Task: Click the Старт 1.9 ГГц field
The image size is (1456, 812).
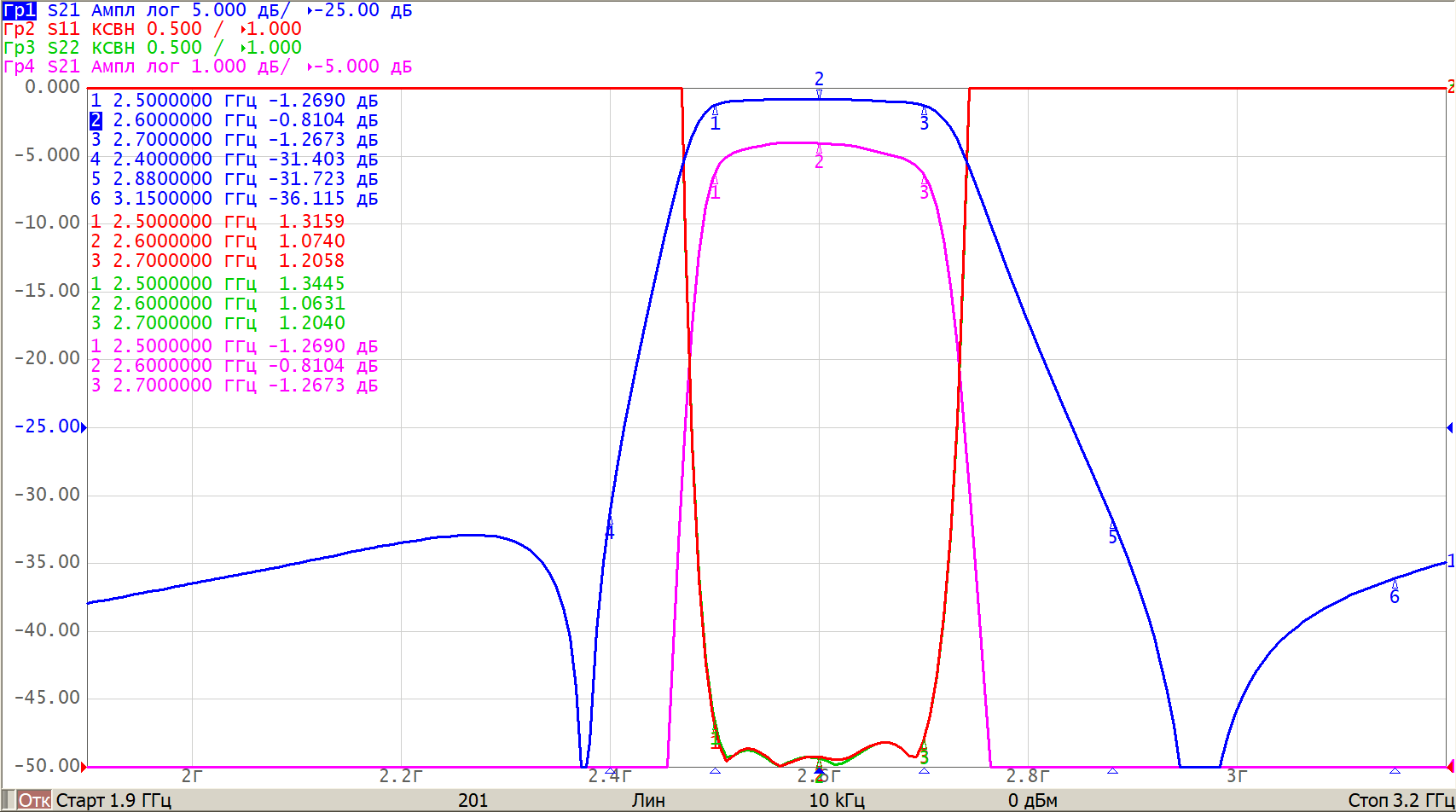Action: click(113, 800)
